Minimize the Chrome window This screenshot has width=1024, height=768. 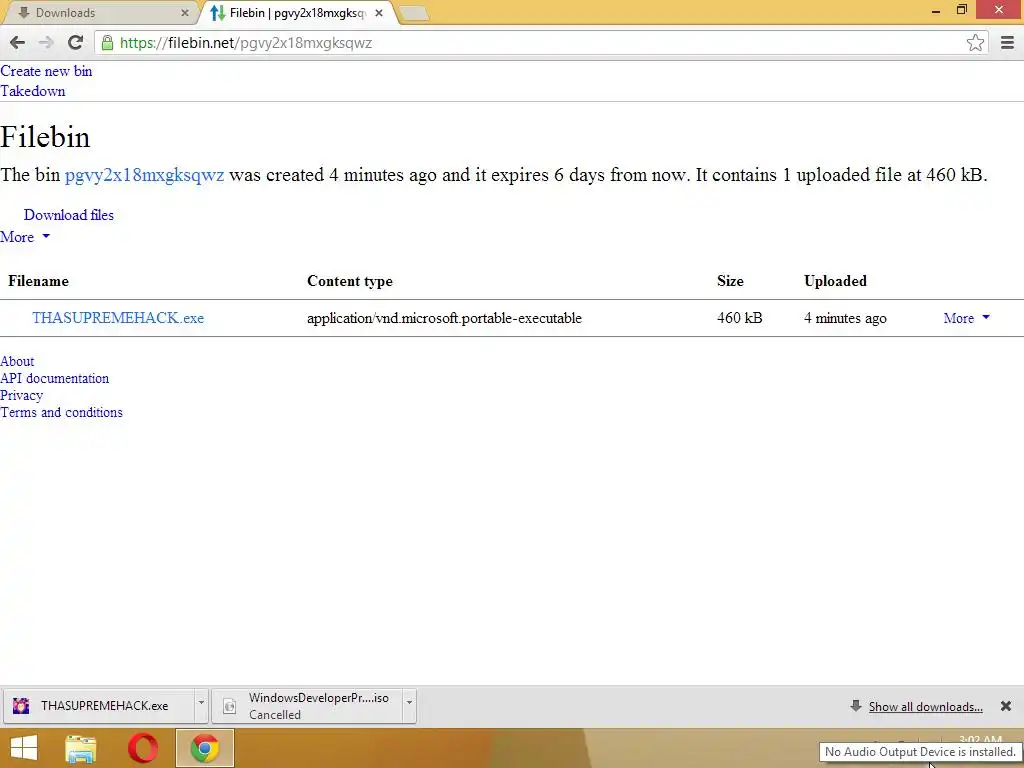(936, 10)
